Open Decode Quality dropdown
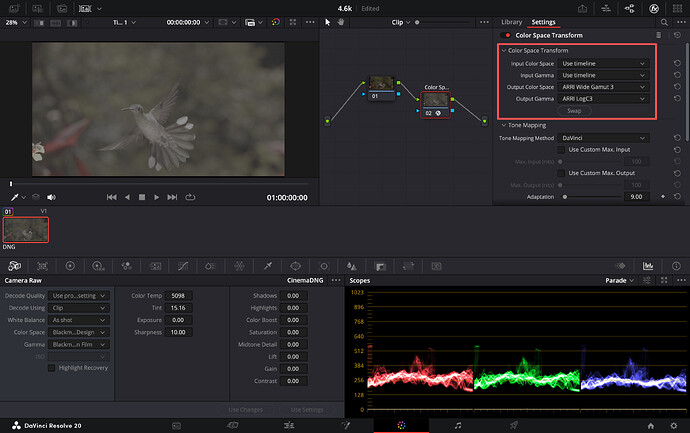This screenshot has width=690, height=433. [x=79, y=296]
